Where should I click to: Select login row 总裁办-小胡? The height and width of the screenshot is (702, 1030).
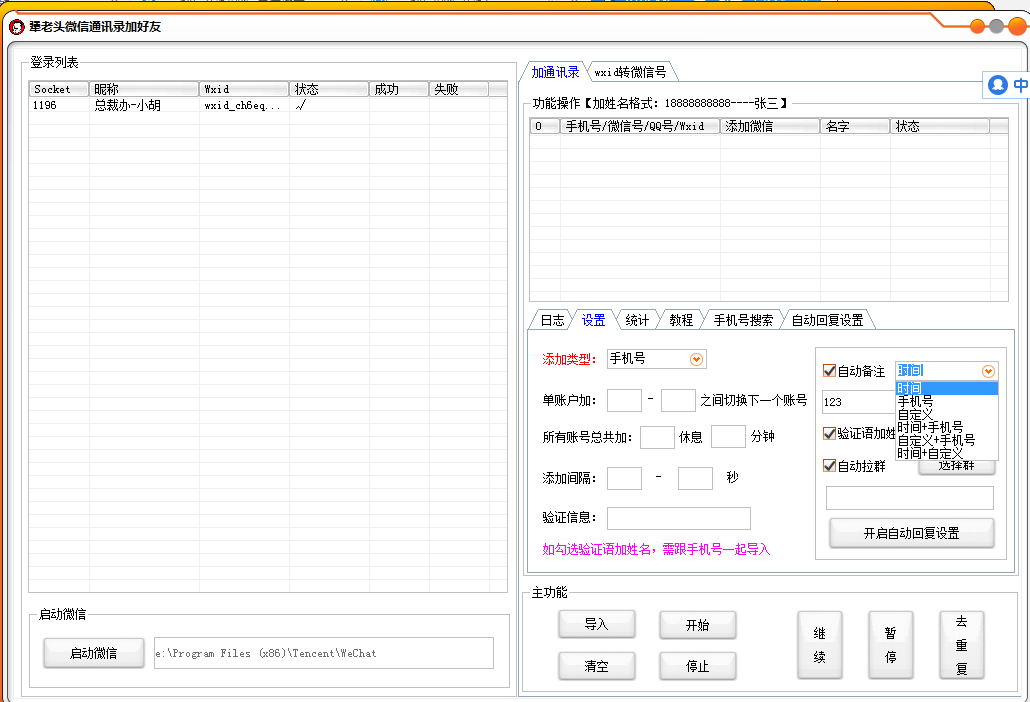tap(268, 105)
